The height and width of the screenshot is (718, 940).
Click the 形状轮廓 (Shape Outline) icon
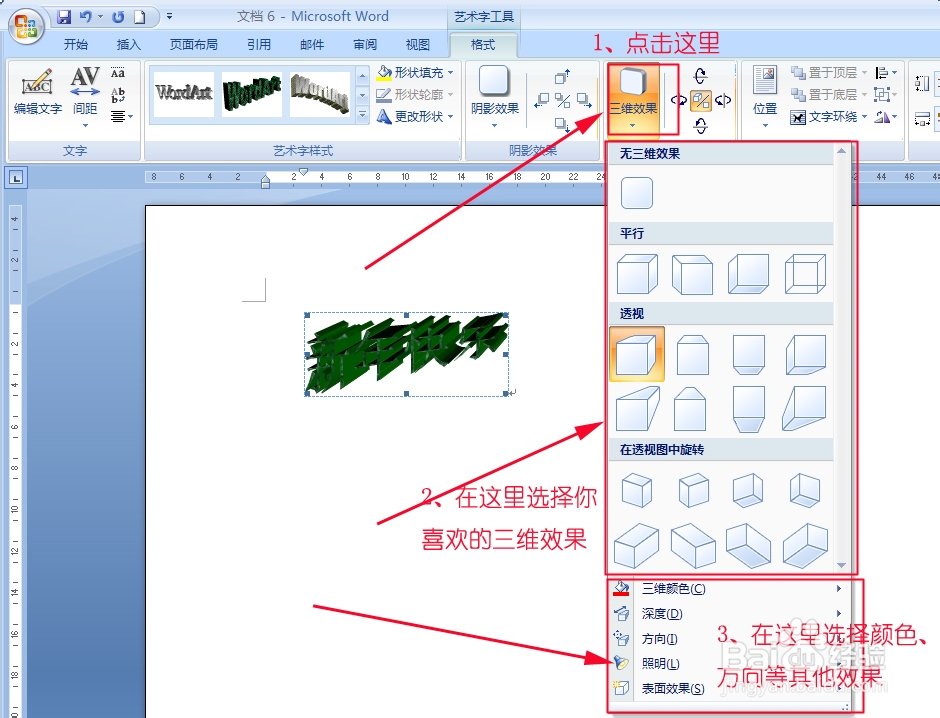tap(413, 94)
